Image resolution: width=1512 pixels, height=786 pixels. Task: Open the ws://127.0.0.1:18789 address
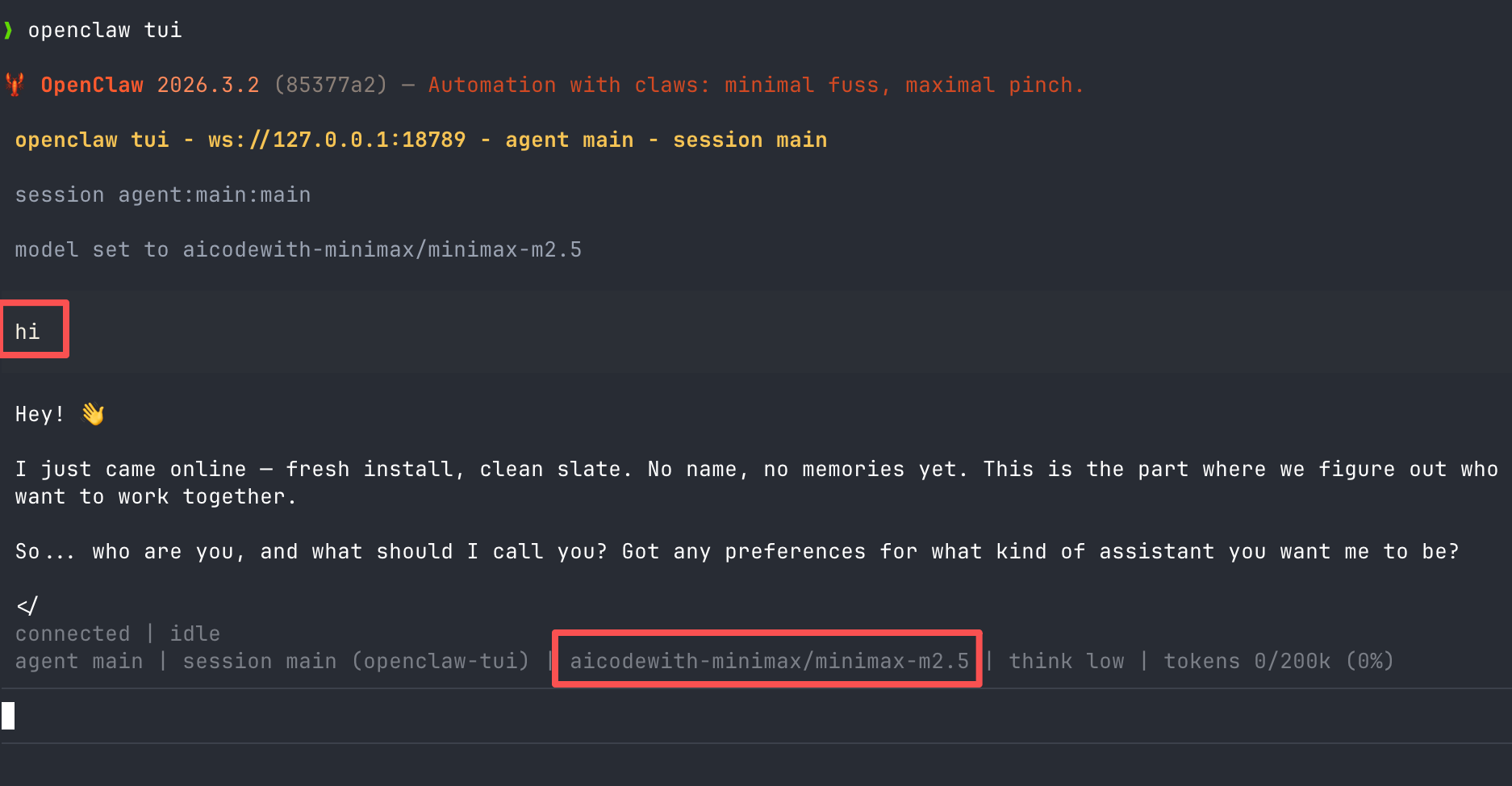click(x=336, y=140)
